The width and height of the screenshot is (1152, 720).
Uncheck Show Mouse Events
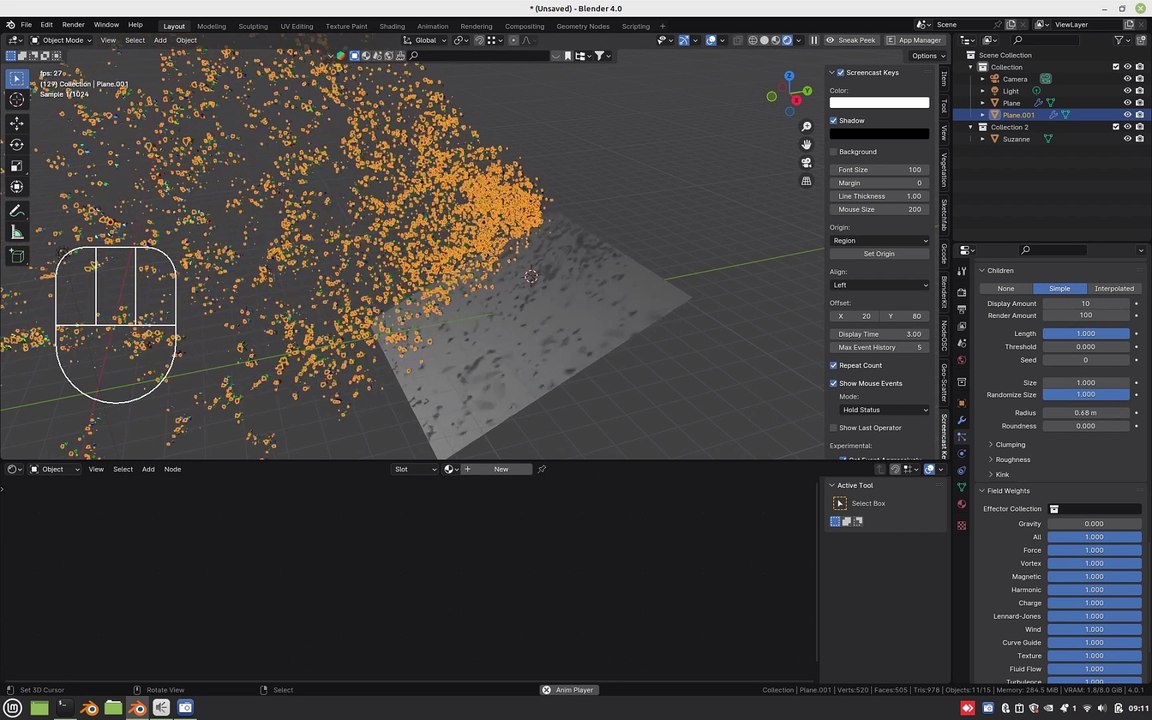tap(834, 384)
